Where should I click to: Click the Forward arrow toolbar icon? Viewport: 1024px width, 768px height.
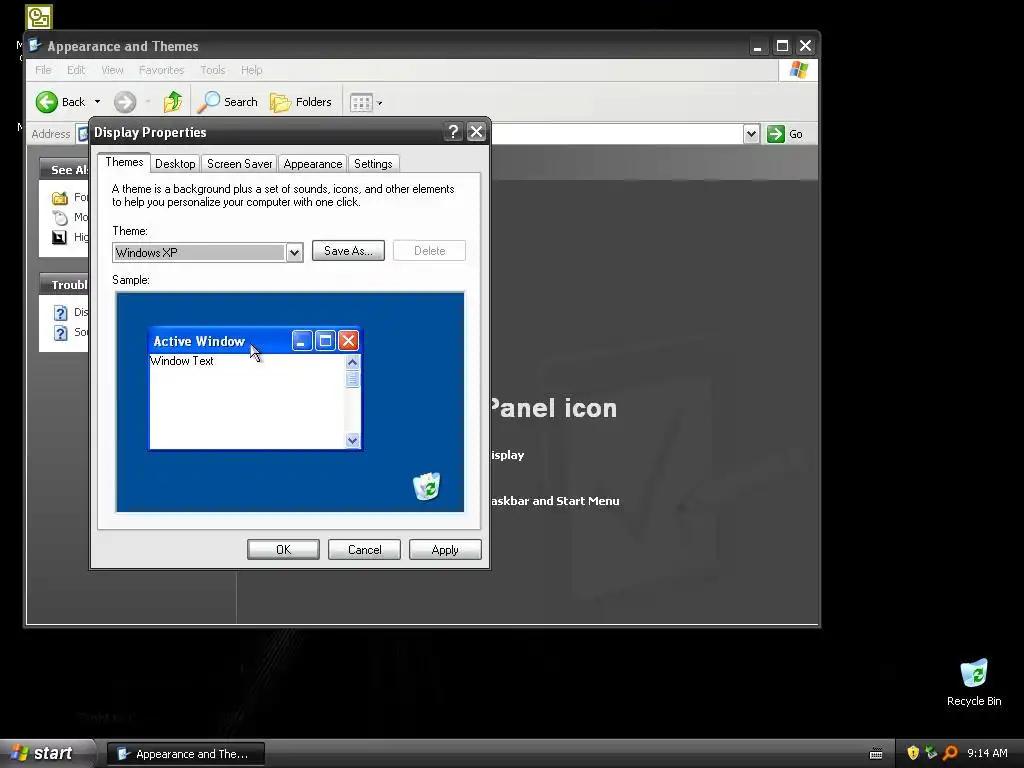click(x=125, y=102)
